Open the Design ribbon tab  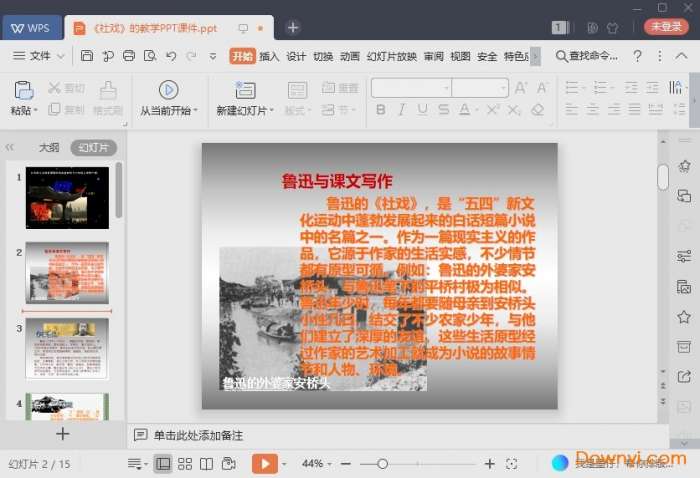coord(296,56)
